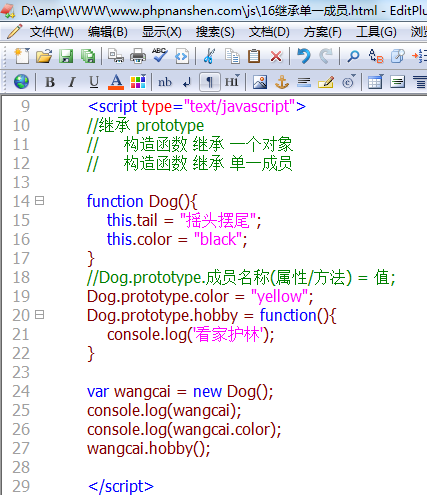
Task: Click "var wangcai = new Dog();" line
Action: (x=180, y=392)
